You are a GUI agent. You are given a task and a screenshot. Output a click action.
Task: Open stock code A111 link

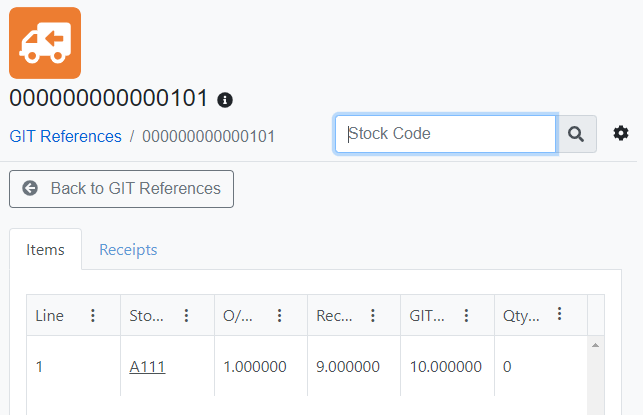coord(147,367)
